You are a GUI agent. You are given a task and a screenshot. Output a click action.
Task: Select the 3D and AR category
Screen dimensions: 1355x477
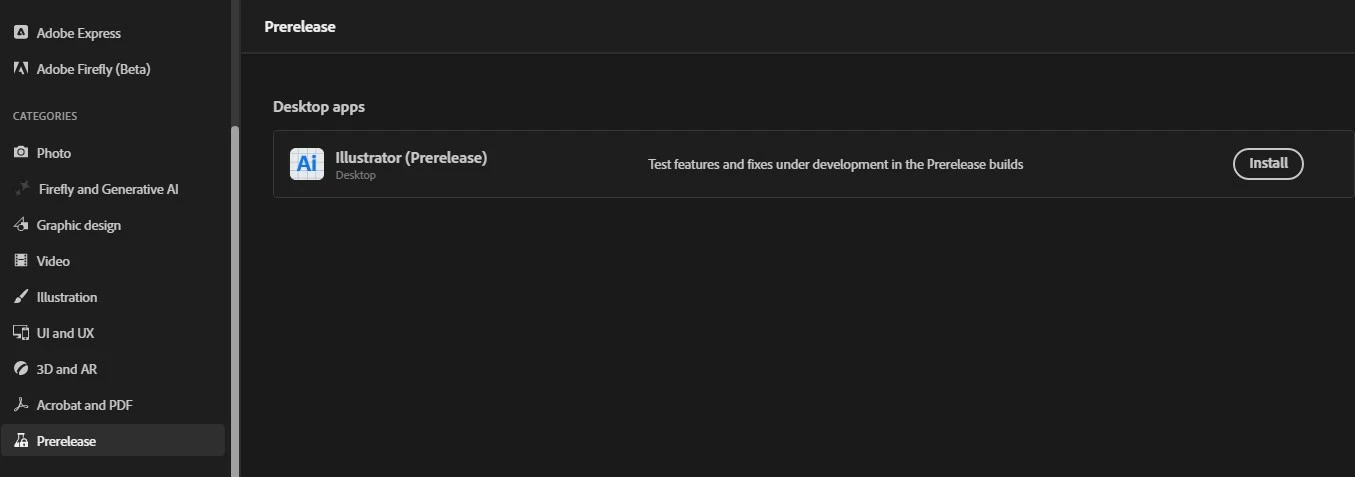click(113, 369)
